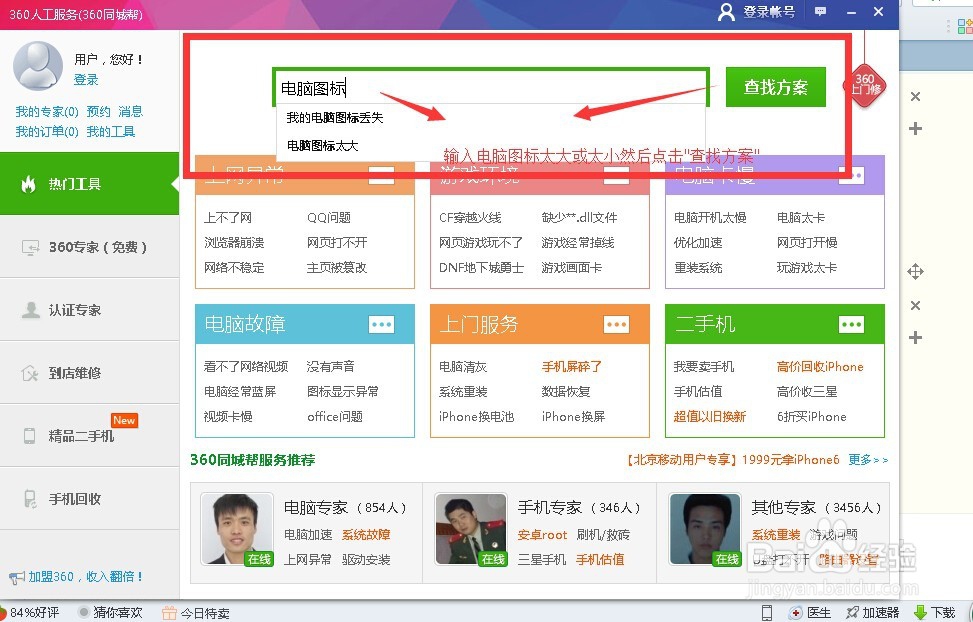Click the red 360上门修 tag icon
This screenshot has width=973, height=622.
pyautogui.click(x=865, y=85)
